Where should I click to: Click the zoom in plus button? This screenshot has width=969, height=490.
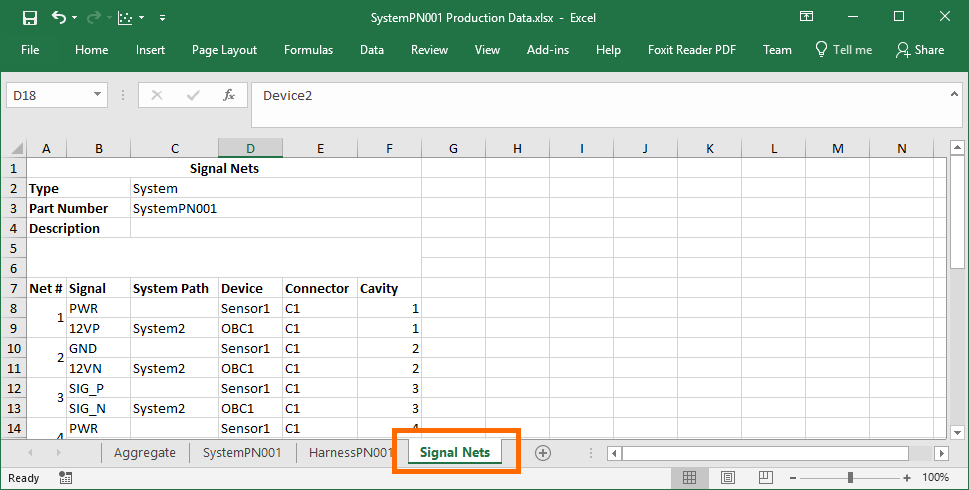coord(907,478)
